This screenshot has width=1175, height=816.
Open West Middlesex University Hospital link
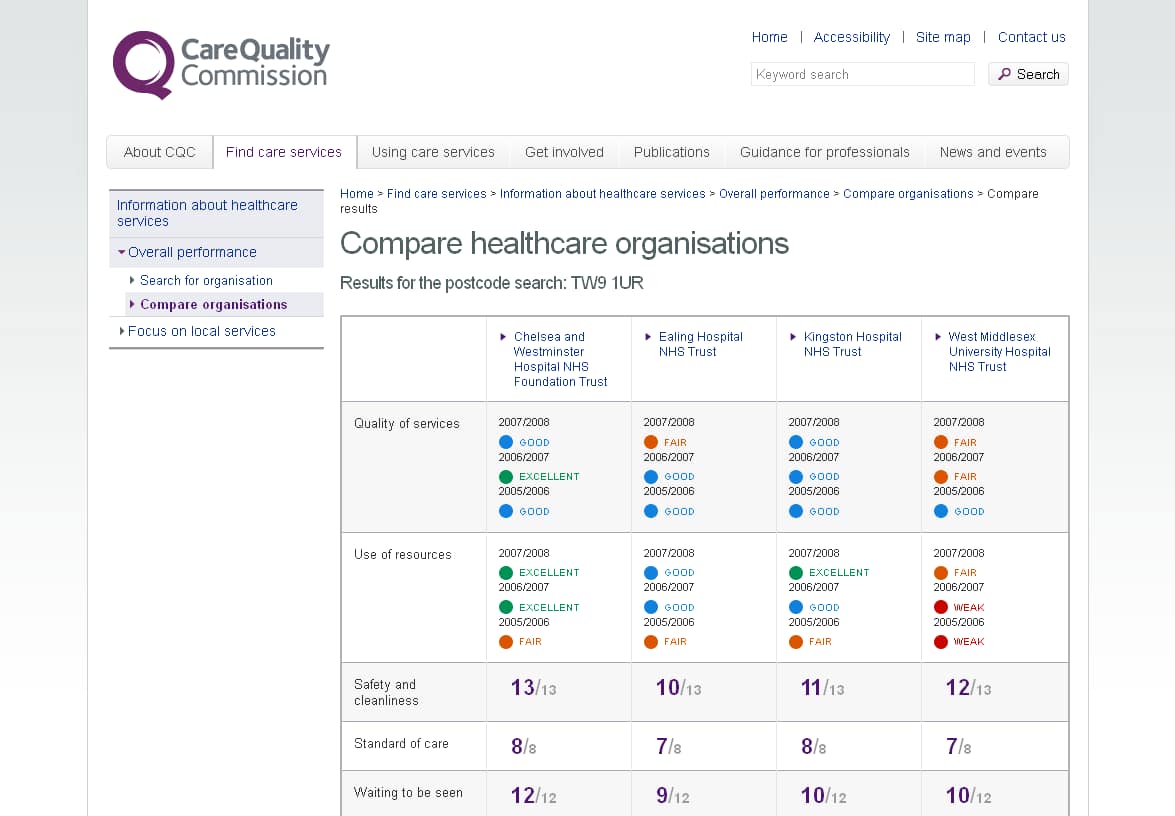(998, 352)
